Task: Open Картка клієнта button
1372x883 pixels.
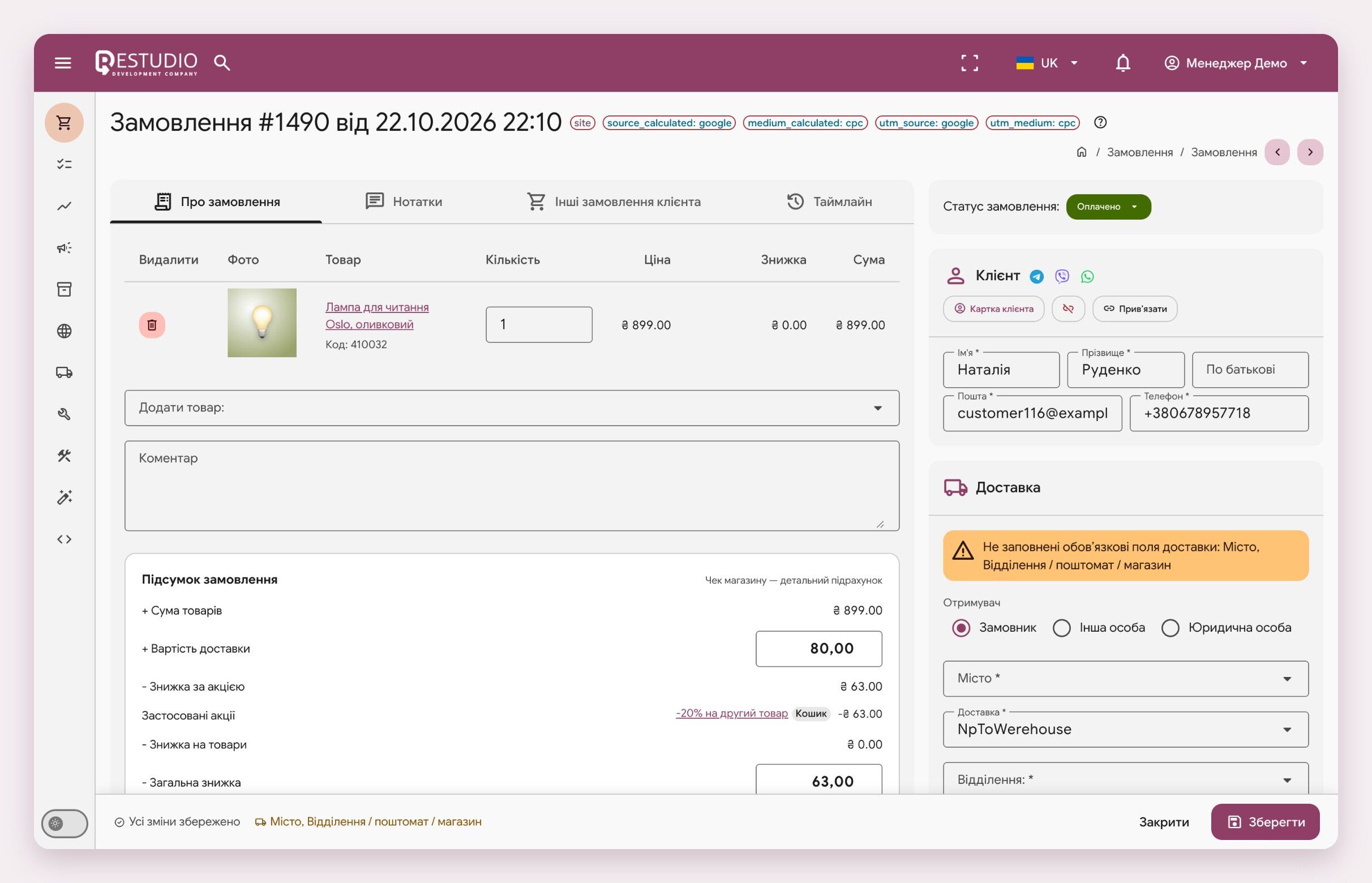Action: tap(993, 308)
